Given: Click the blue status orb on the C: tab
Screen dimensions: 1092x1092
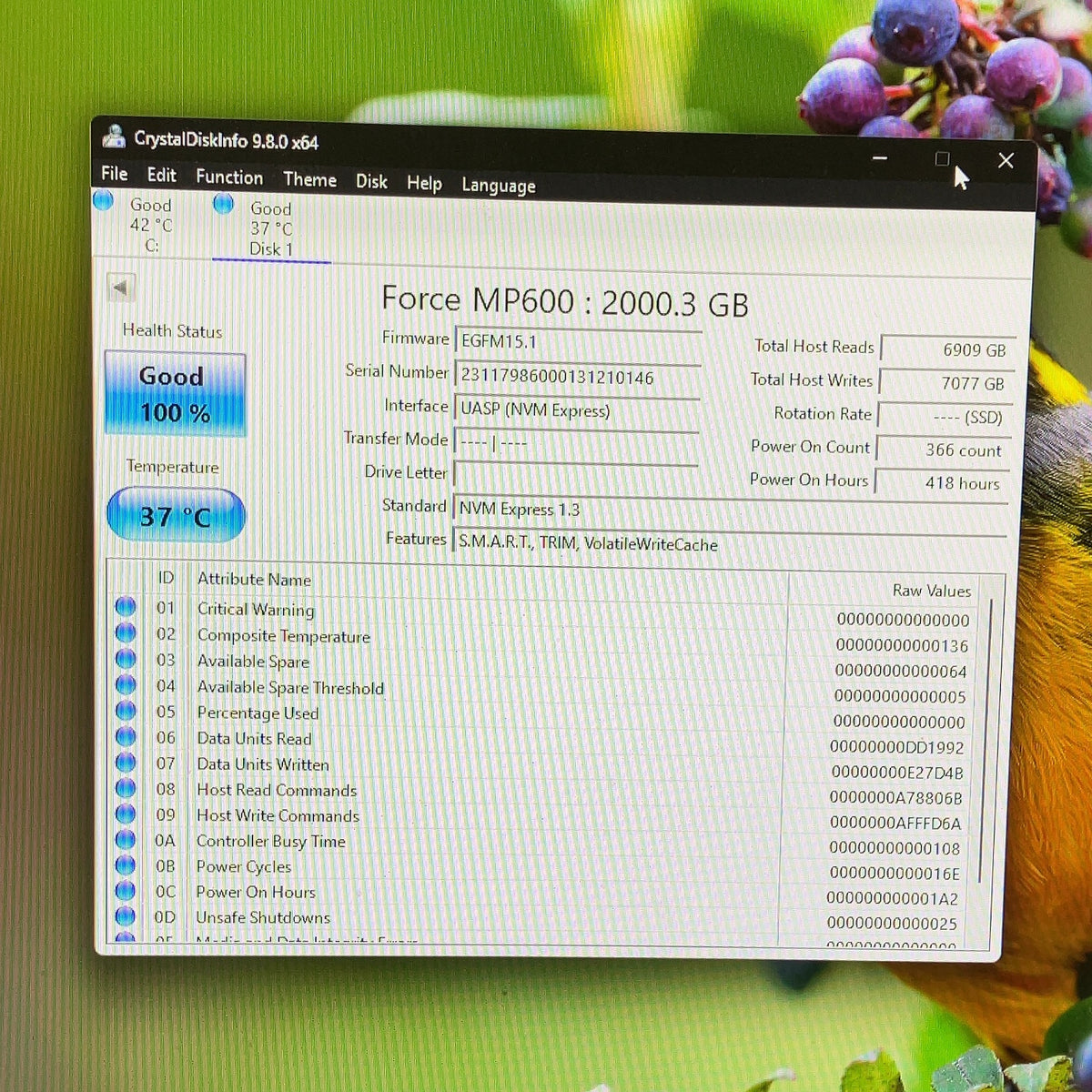Looking at the screenshot, I should tap(104, 199).
